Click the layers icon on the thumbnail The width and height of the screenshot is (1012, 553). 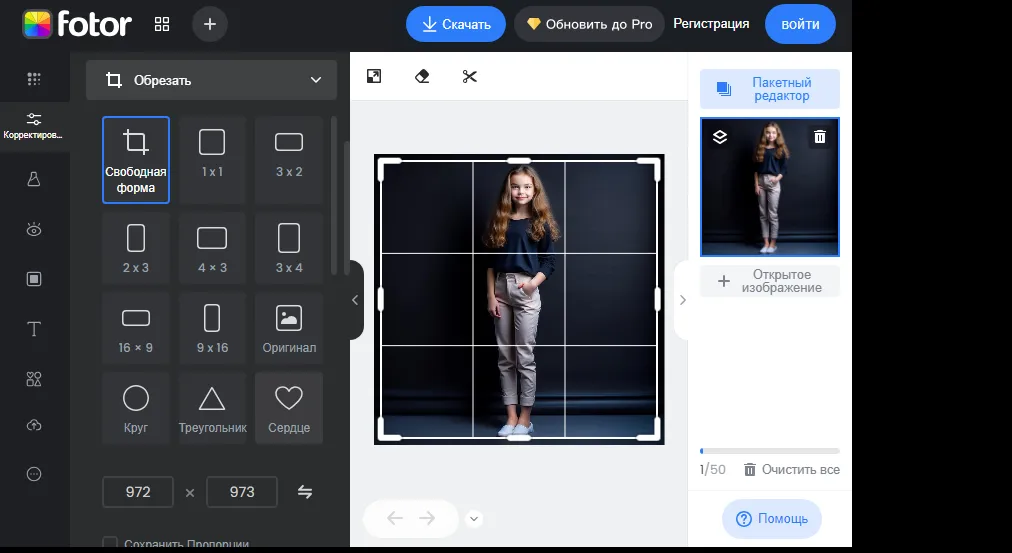point(719,137)
